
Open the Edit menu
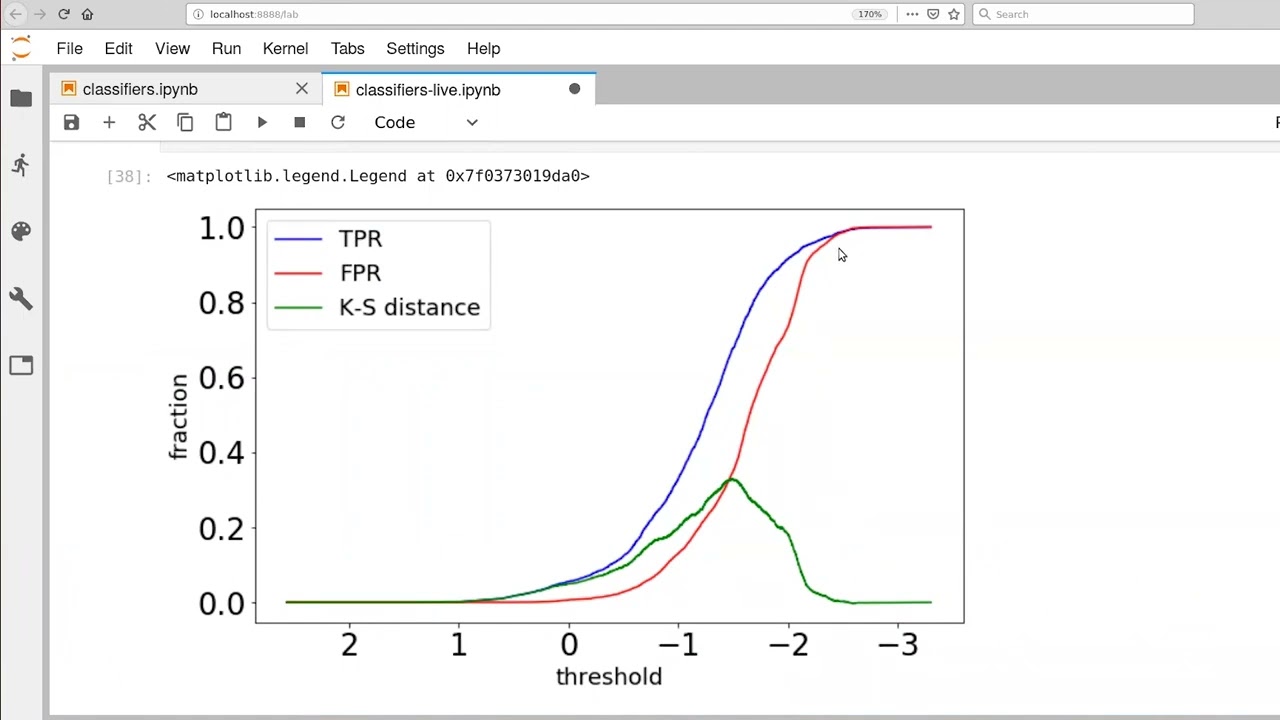(x=118, y=48)
